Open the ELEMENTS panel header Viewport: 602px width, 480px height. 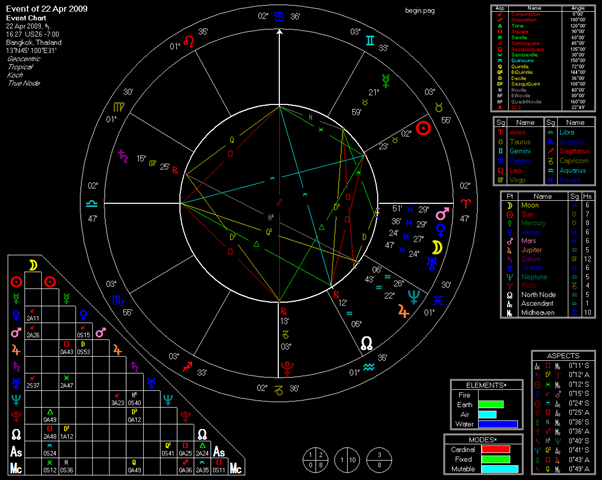(486, 385)
